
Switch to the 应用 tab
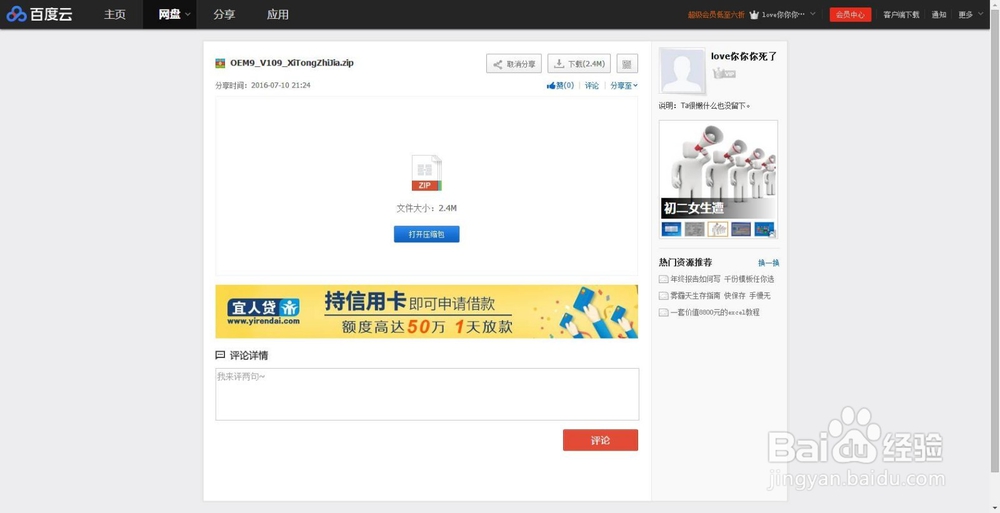[x=277, y=14]
